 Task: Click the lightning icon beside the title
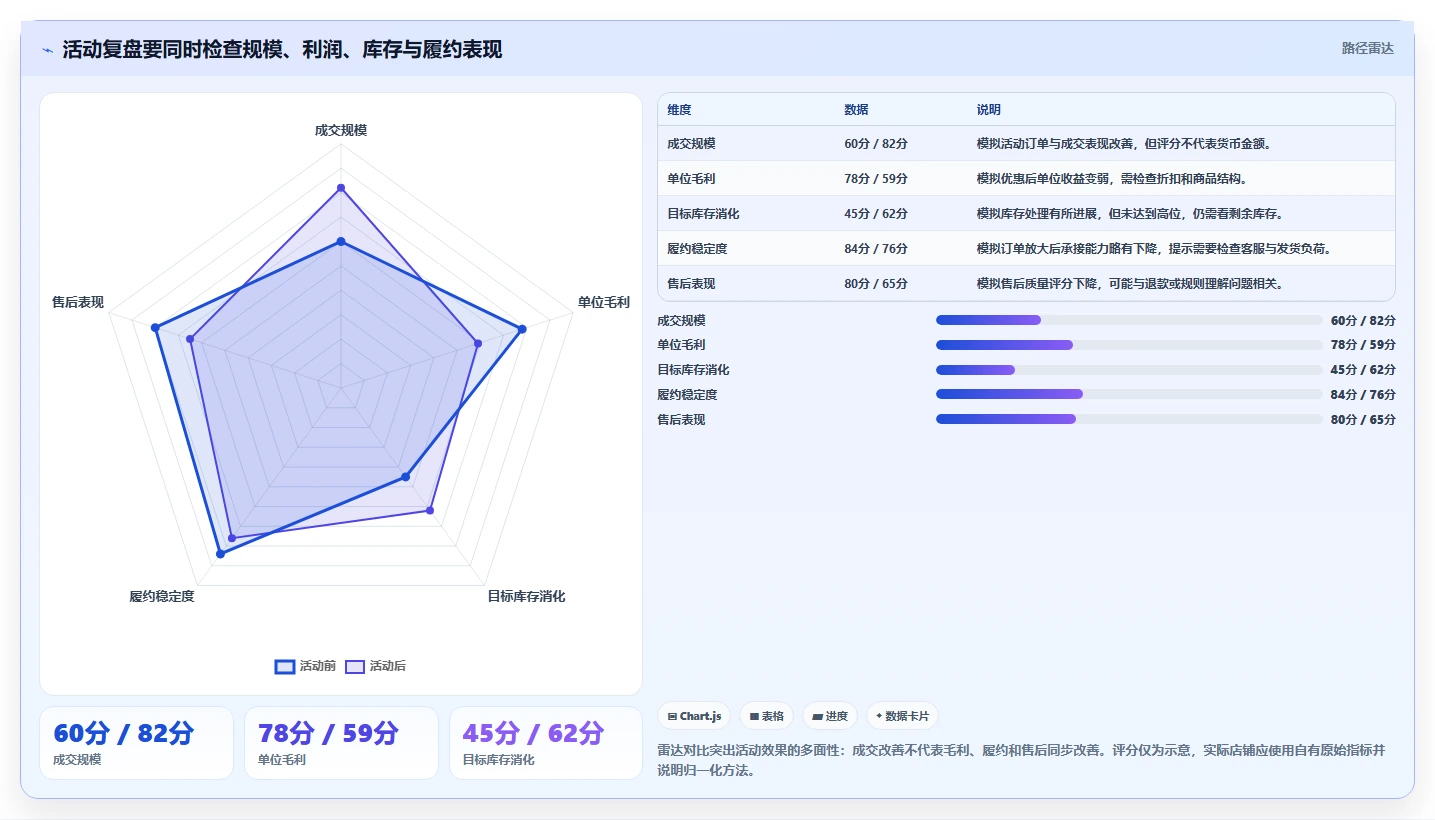point(48,50)
